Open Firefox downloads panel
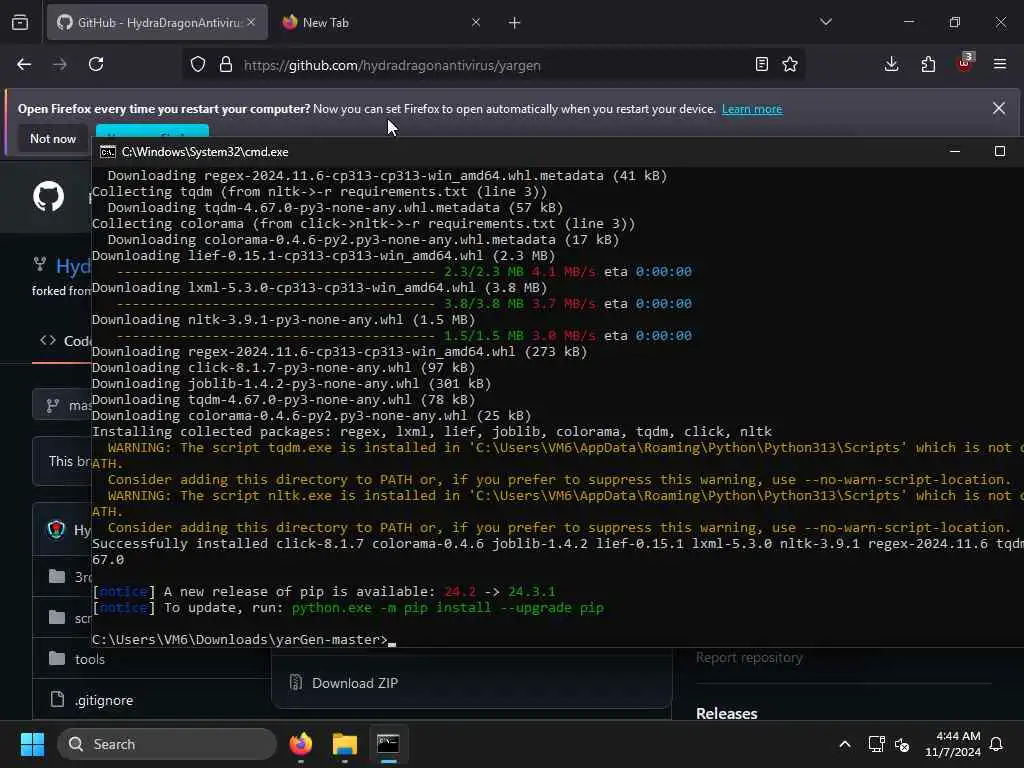1024x768 pixels. coord(891,65)
